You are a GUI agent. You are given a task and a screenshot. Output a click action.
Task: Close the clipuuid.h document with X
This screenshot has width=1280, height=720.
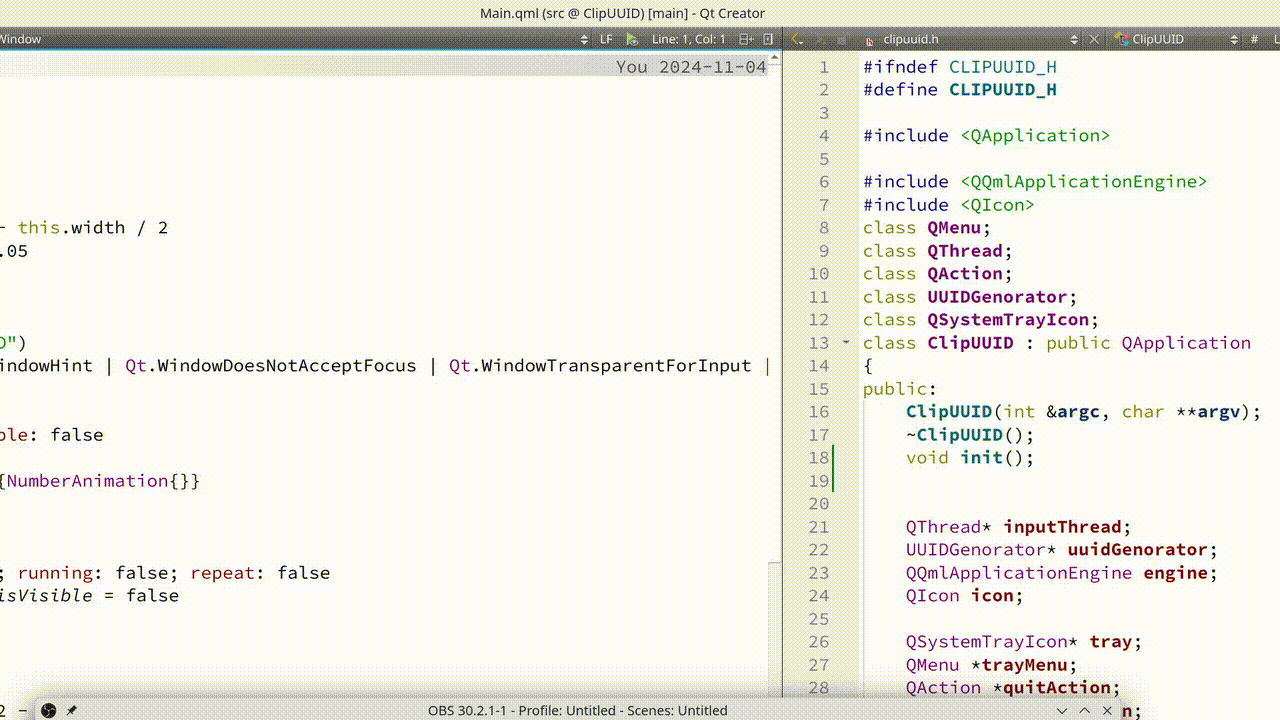pos(1094,39)
